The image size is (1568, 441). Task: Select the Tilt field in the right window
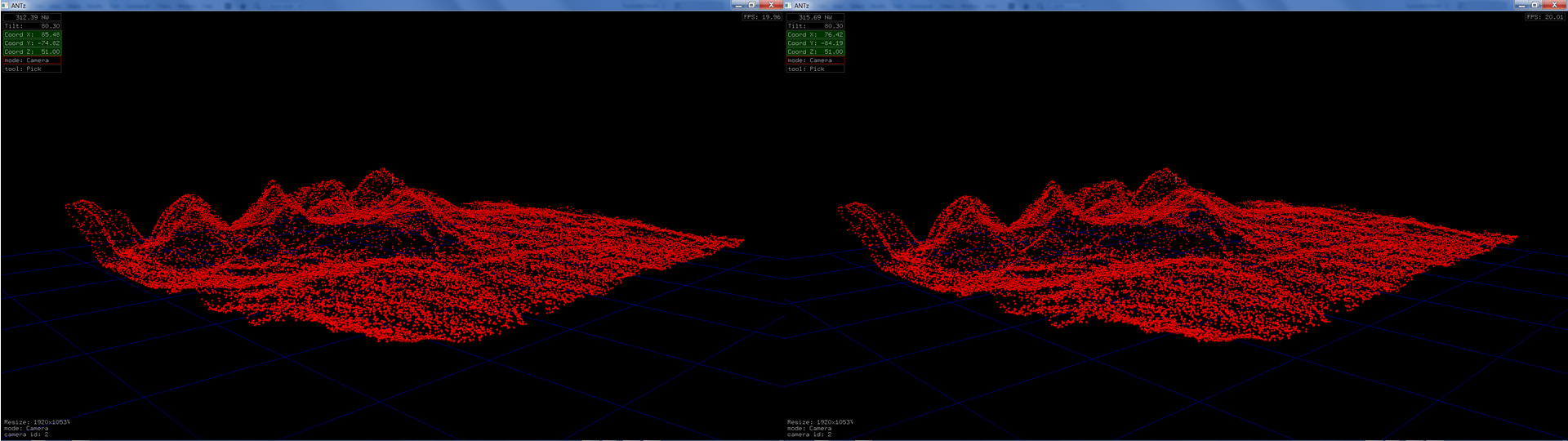815,26
